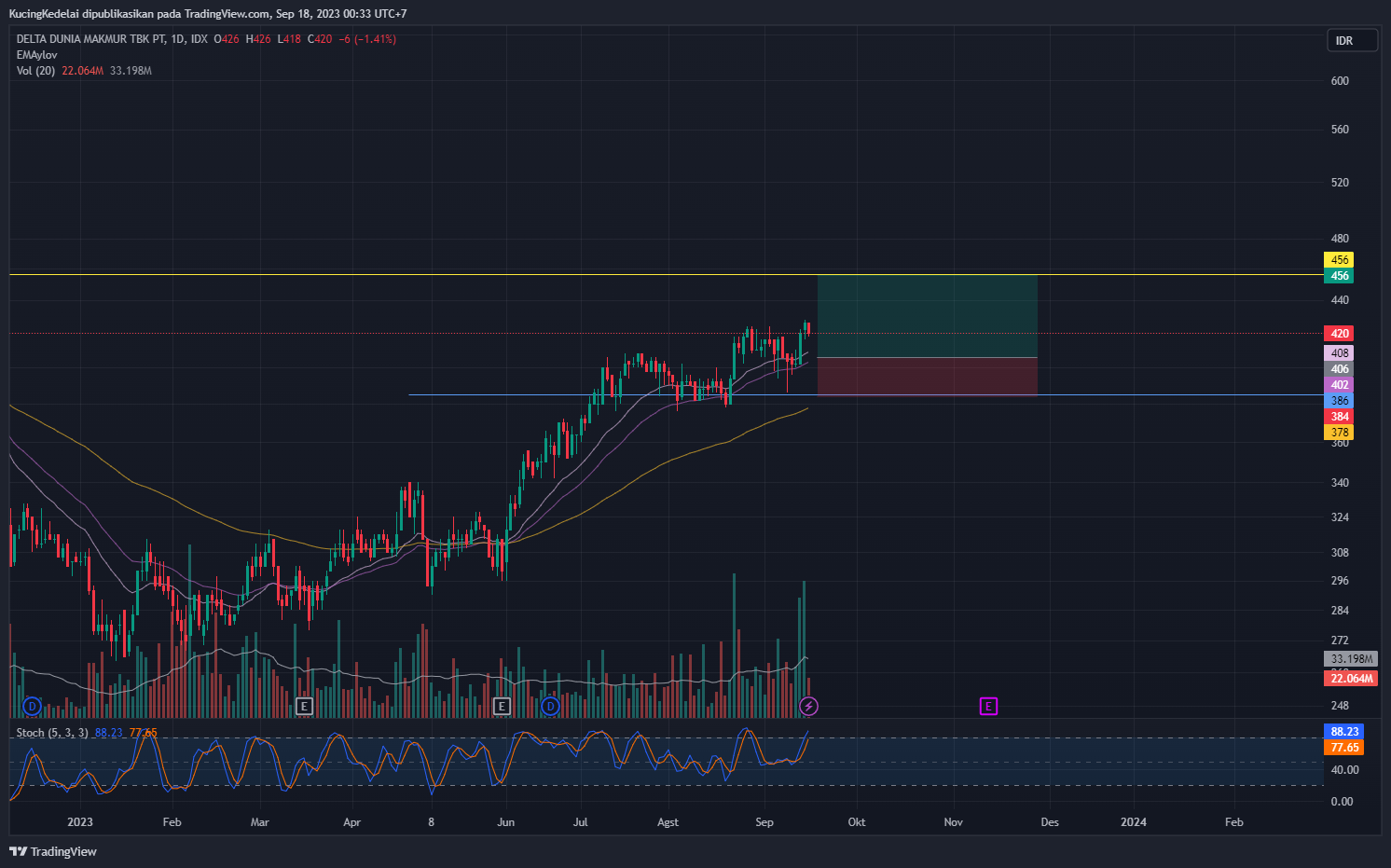Open the IDR currency selector
Image resolution: width=1391 pixels, height=868 pixels.
[x=1352, y=41]
